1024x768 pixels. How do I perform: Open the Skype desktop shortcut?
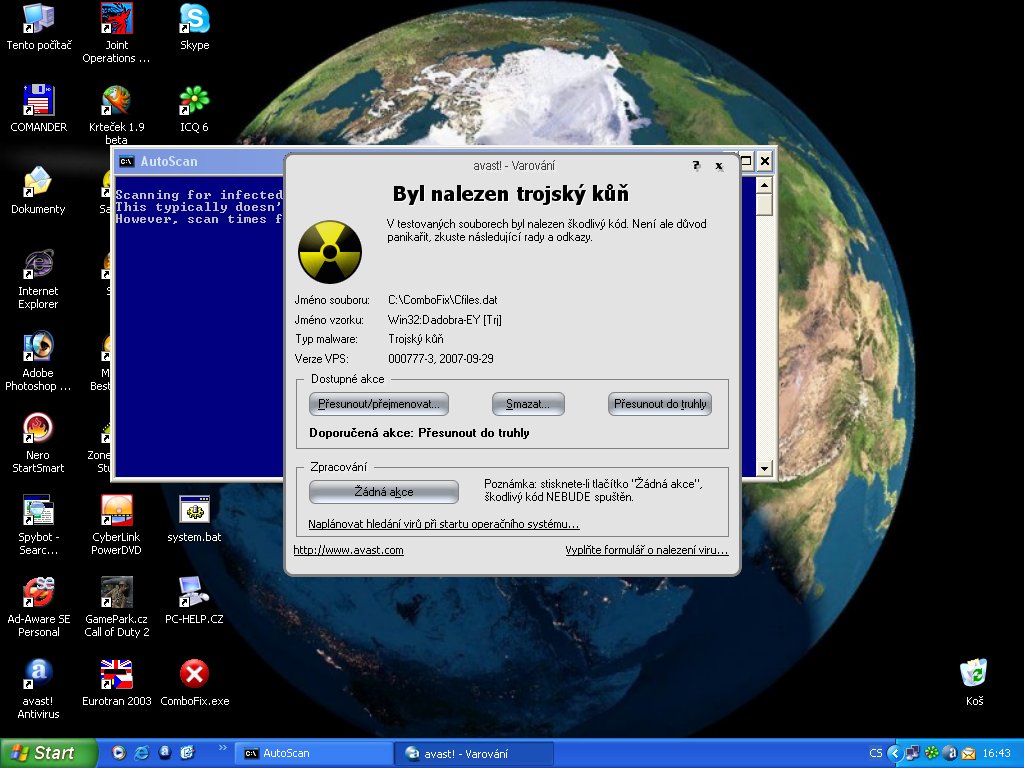pyautogui.click(x=194, y=19)
